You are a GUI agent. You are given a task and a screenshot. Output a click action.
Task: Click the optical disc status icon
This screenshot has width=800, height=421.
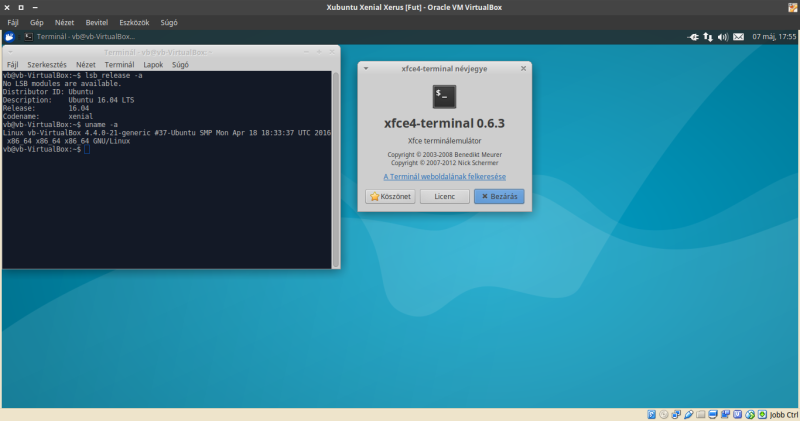coord(664,415)
